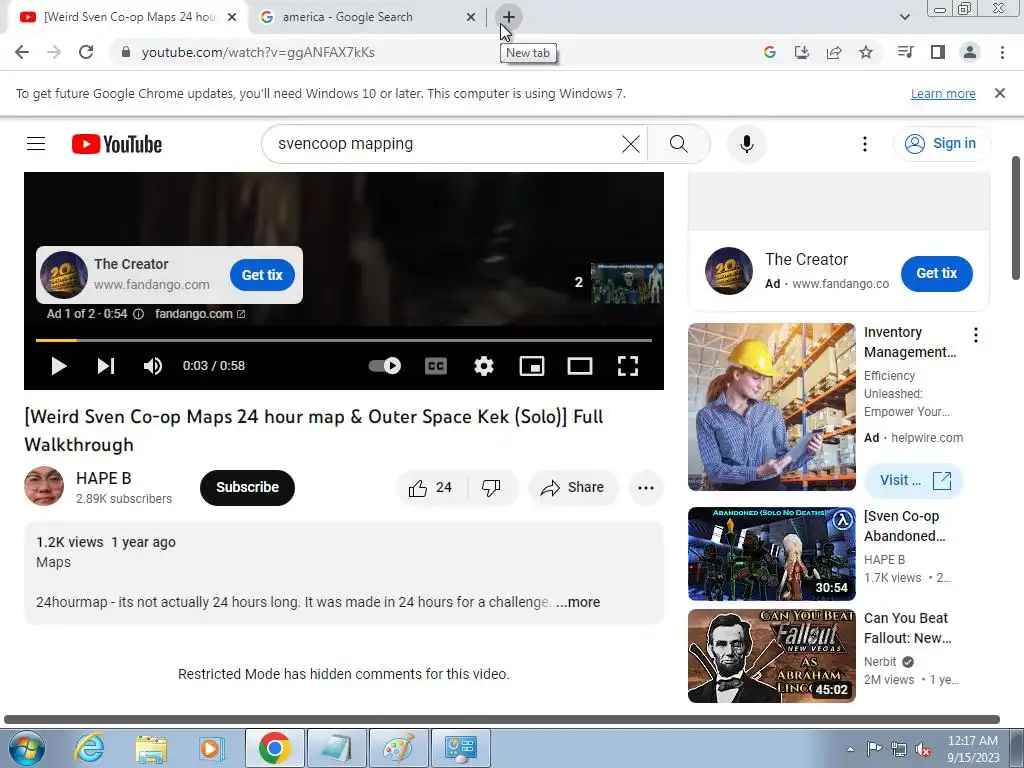Open Windows Explorer folder in taskbar
Image resolution: width=1024 pixels, height=768 pixels.
pyautogui.click(x=152, y=748)
